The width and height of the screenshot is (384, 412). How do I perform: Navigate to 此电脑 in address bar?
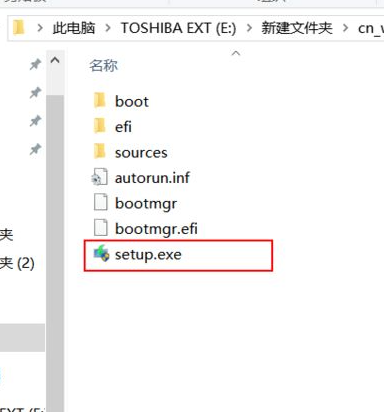(x=74, y=28)
